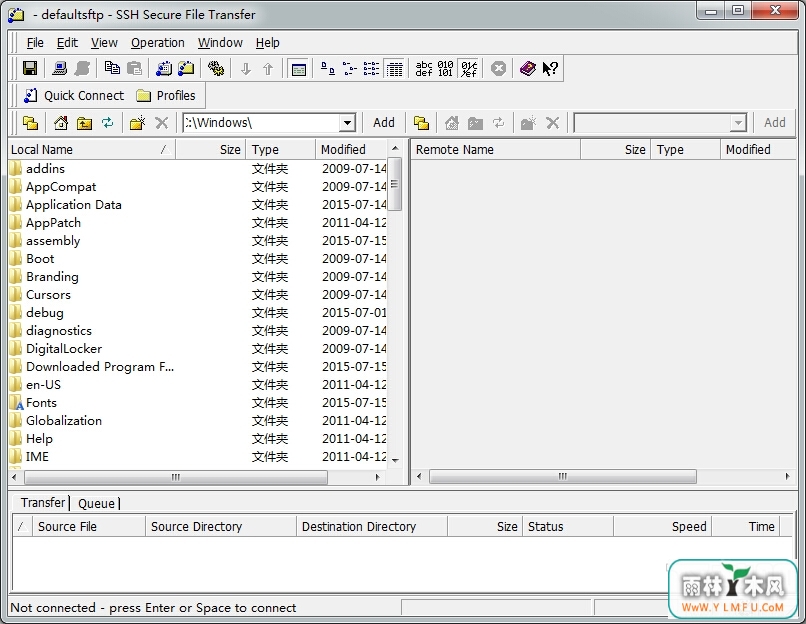Click local pane horizontal scrollbar thumb
806x624 pixels.
click(x=176, y=477)
